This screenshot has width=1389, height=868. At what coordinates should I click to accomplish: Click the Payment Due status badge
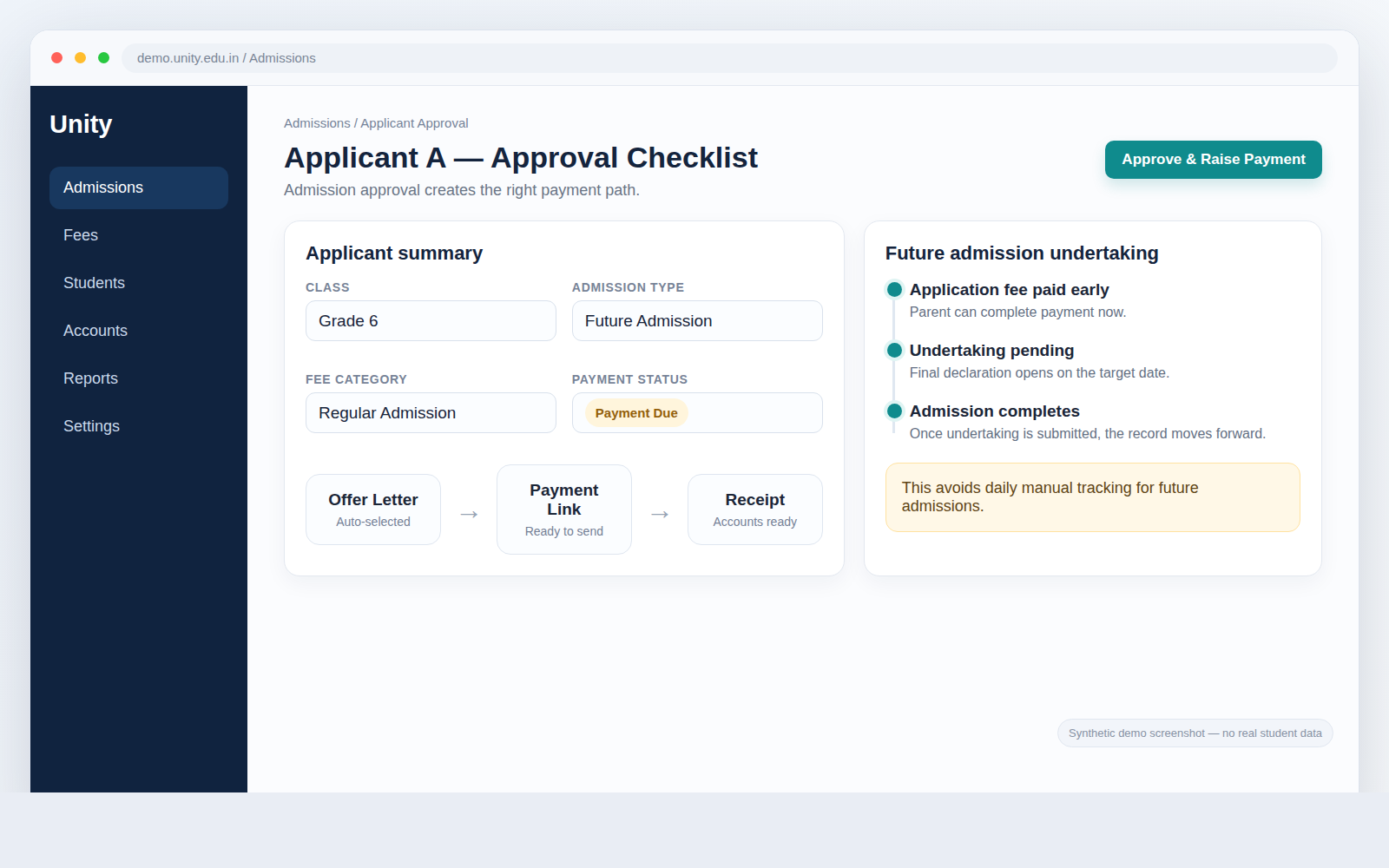point(636,413)
